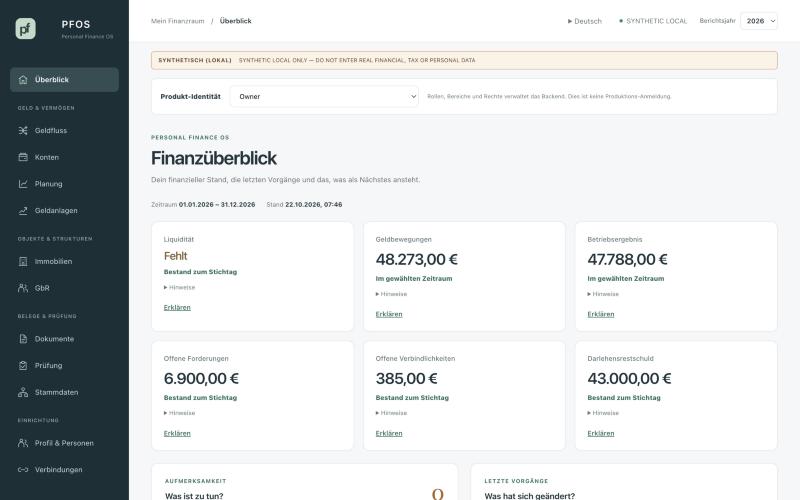Viewport: 800px width, 500px height.
Task: Click the 385,00 € Verbindlichkeiten value
Action: coord(407,379)
